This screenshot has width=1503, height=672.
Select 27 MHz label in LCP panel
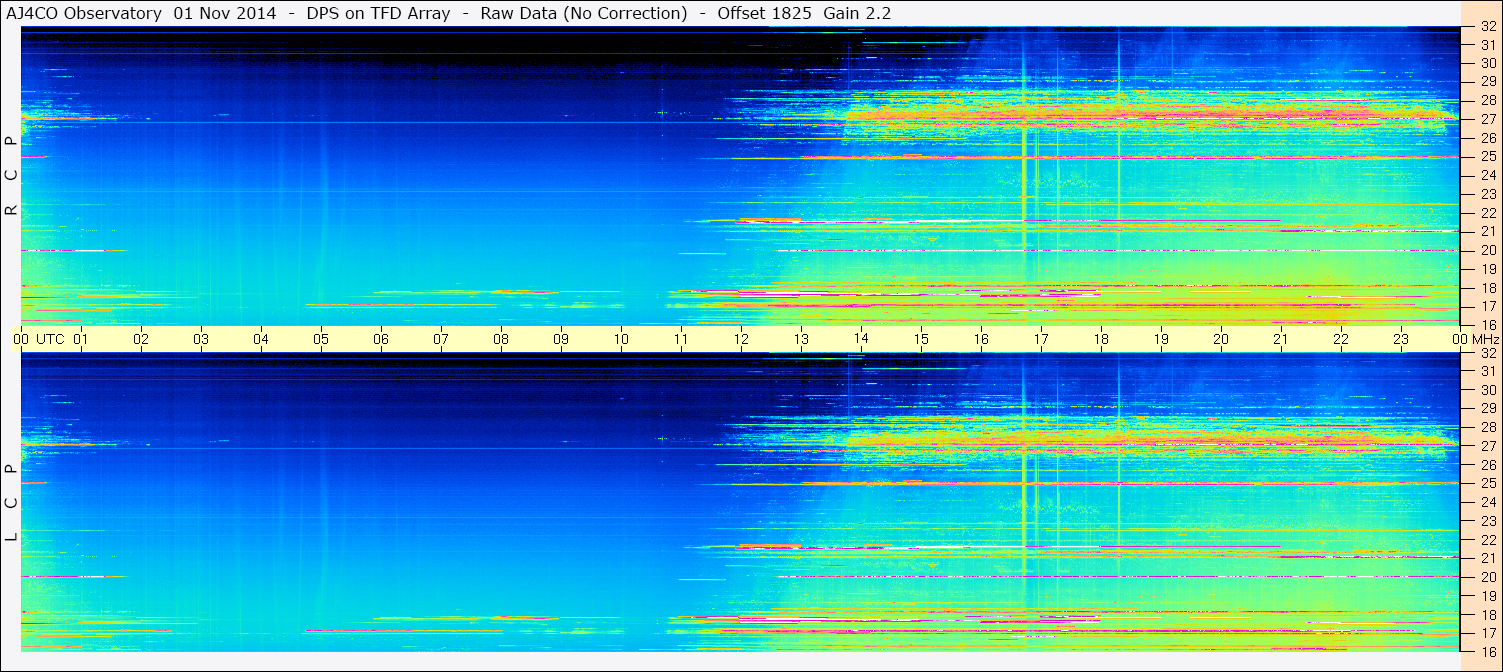pyautogui.click(x=1487, y=447)
